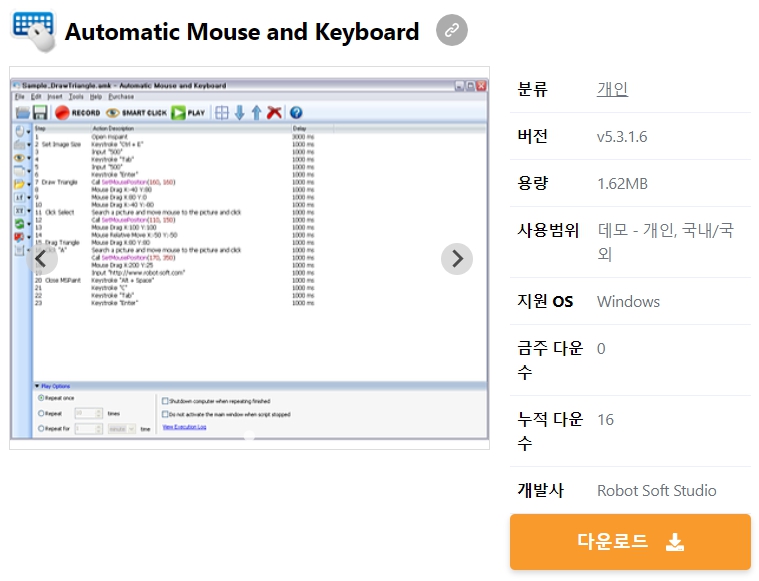Expand dropdown arrow beside keyboard sidebar icon
Image resolution: width=759 pixels, height=581 pixels.
tap(29, 145)
